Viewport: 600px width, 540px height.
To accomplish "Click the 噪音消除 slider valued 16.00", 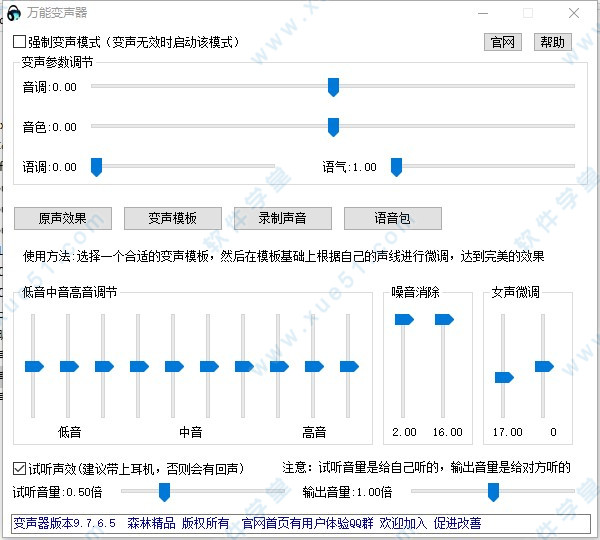I will point(444,319).
